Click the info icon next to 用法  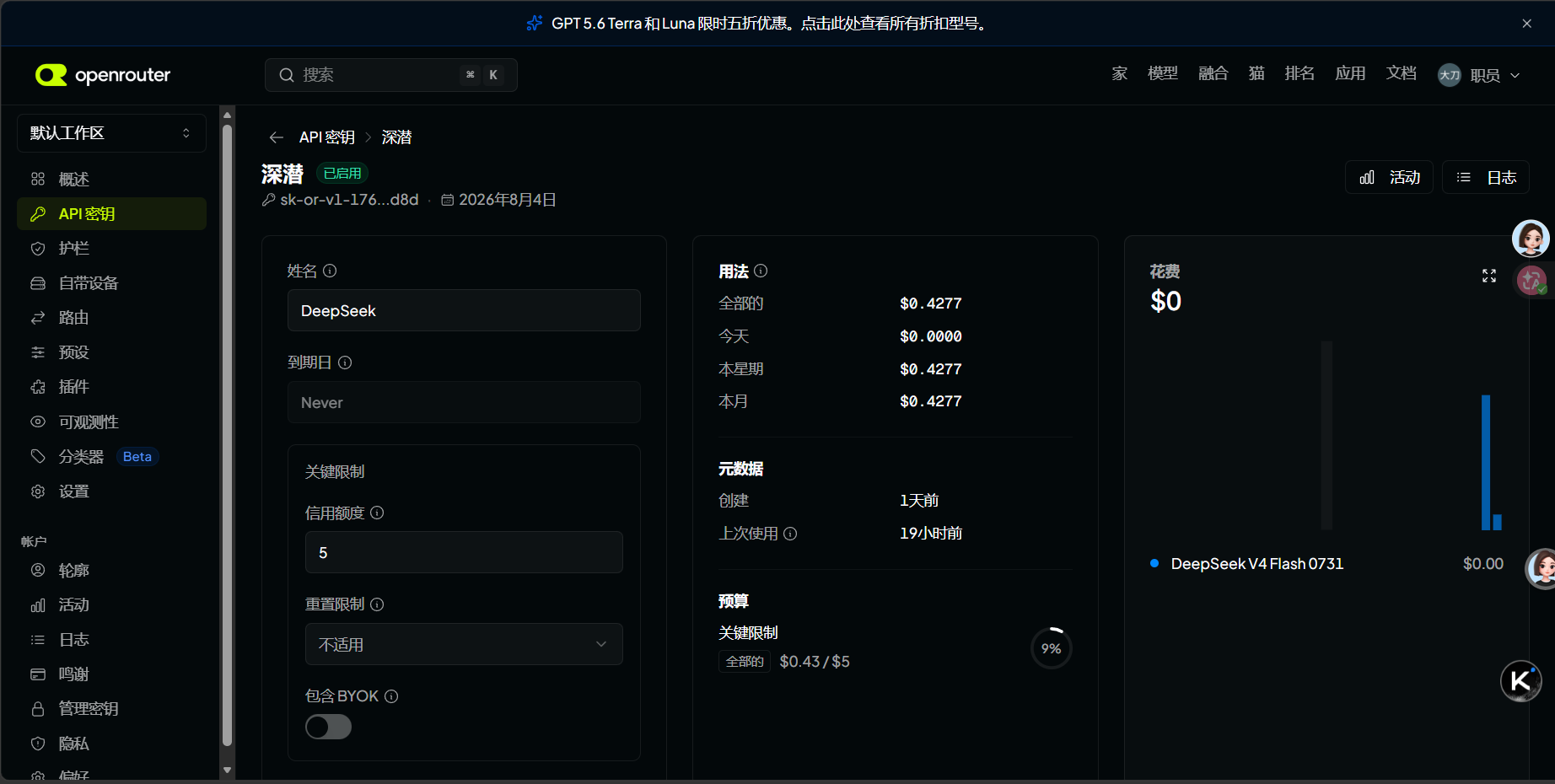click(x=761, y=271)
